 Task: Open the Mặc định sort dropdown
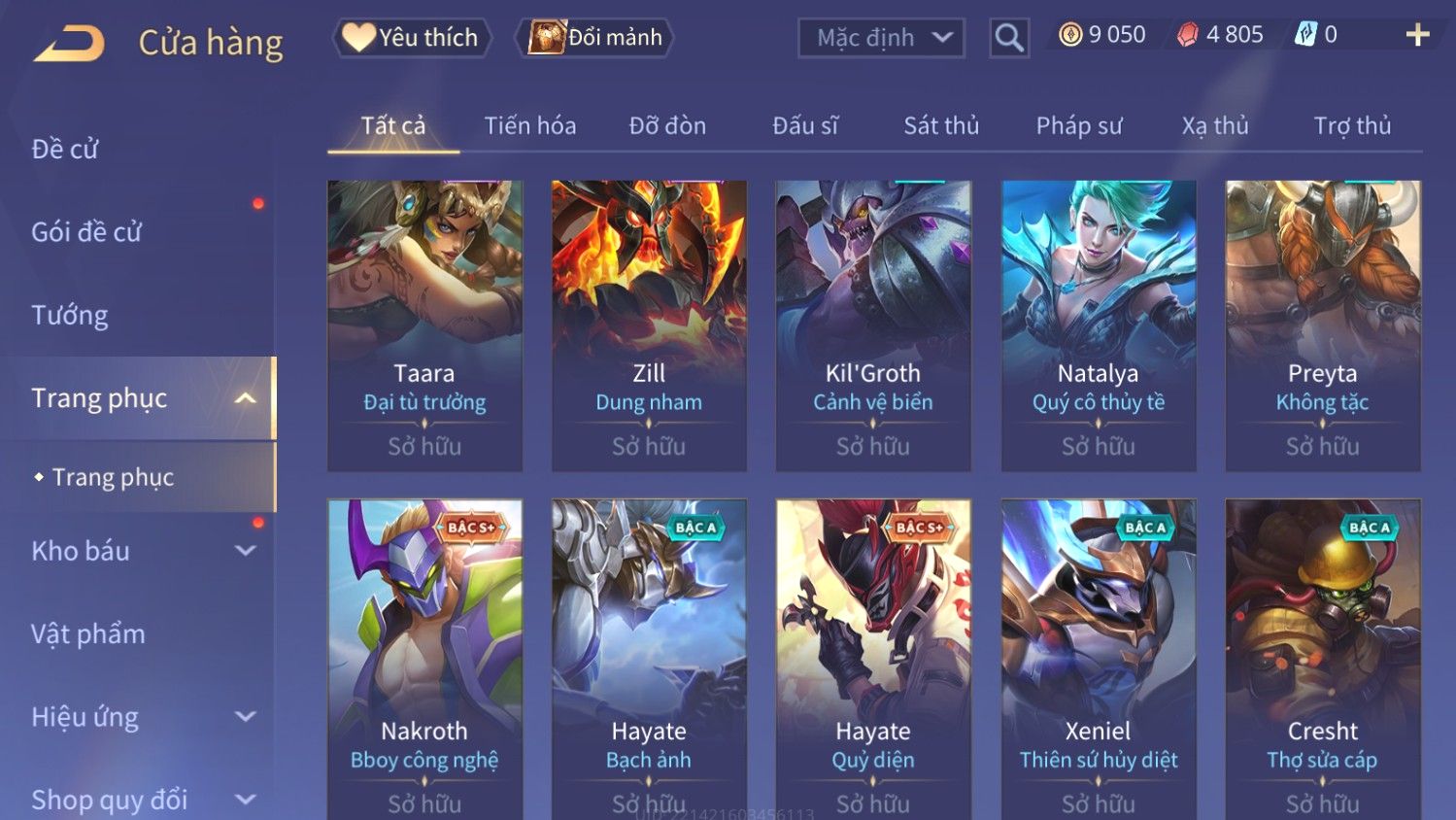tap(881, 38)
